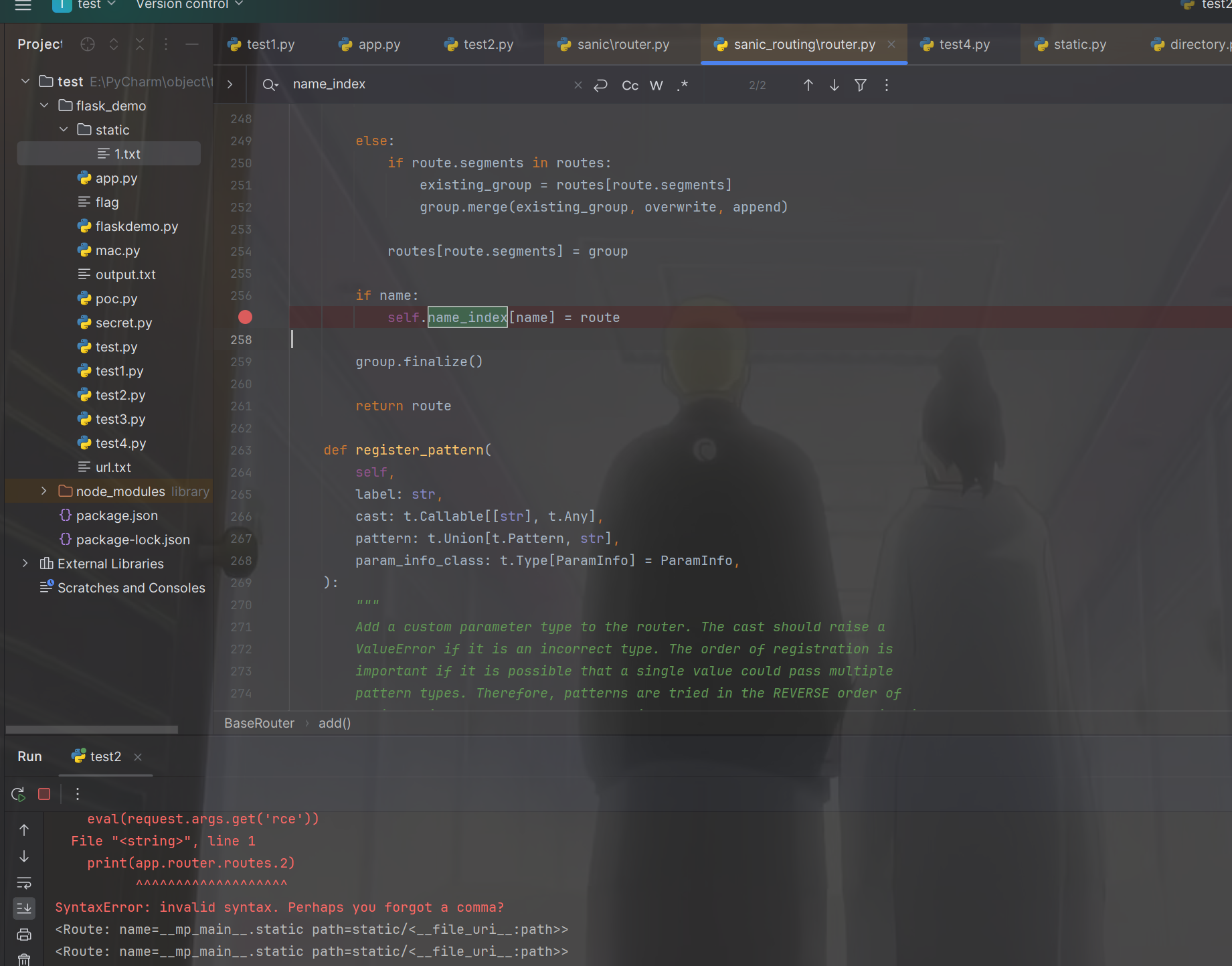
Task: Remove the red breakpoint on line 257
Action: point(246,317)
